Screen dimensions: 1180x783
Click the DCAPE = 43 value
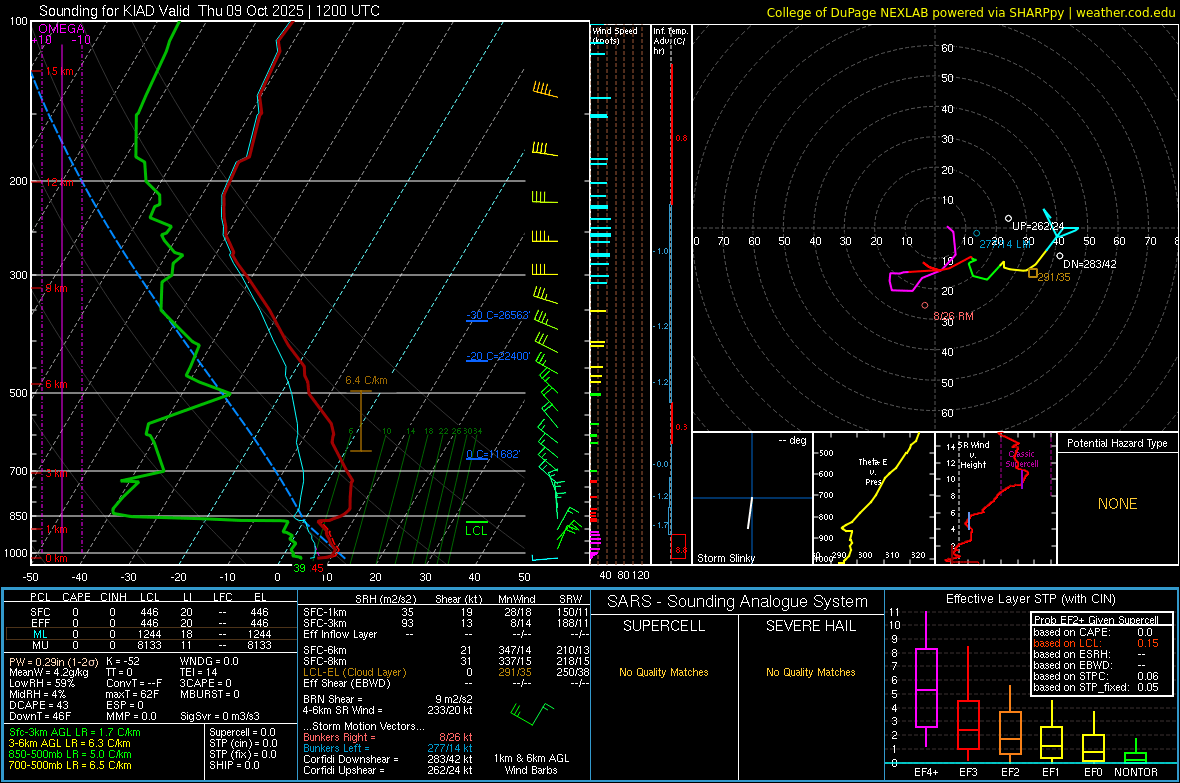(x=38, y=705)
